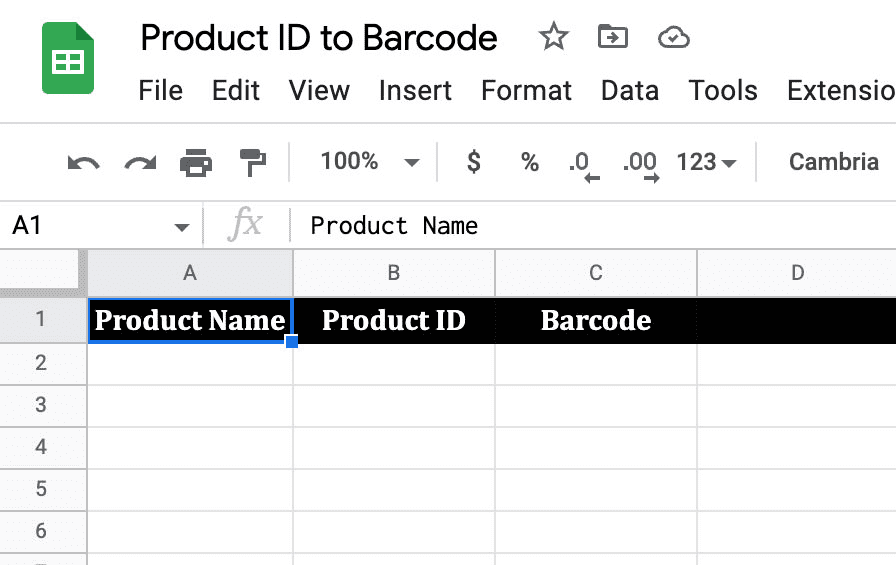This screenshot has height=565, width=896.
Task: Open the Cambria font selector
Action: coord(833,162)
